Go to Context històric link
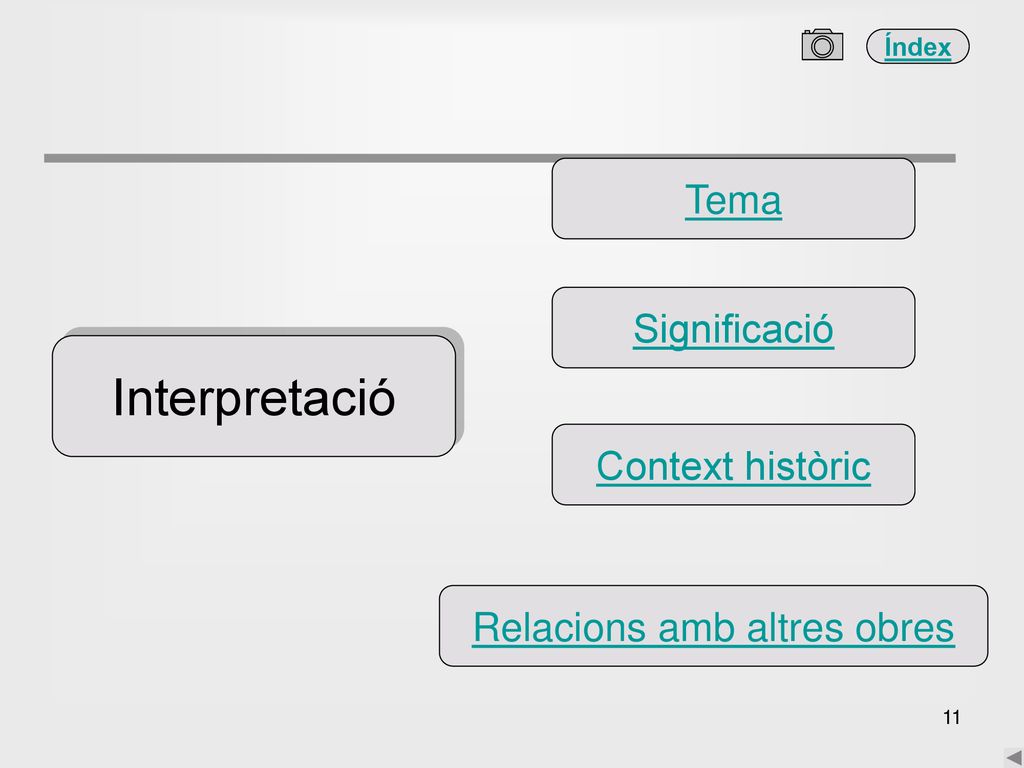Screen dimensions: 1024x768 (733, 466)
